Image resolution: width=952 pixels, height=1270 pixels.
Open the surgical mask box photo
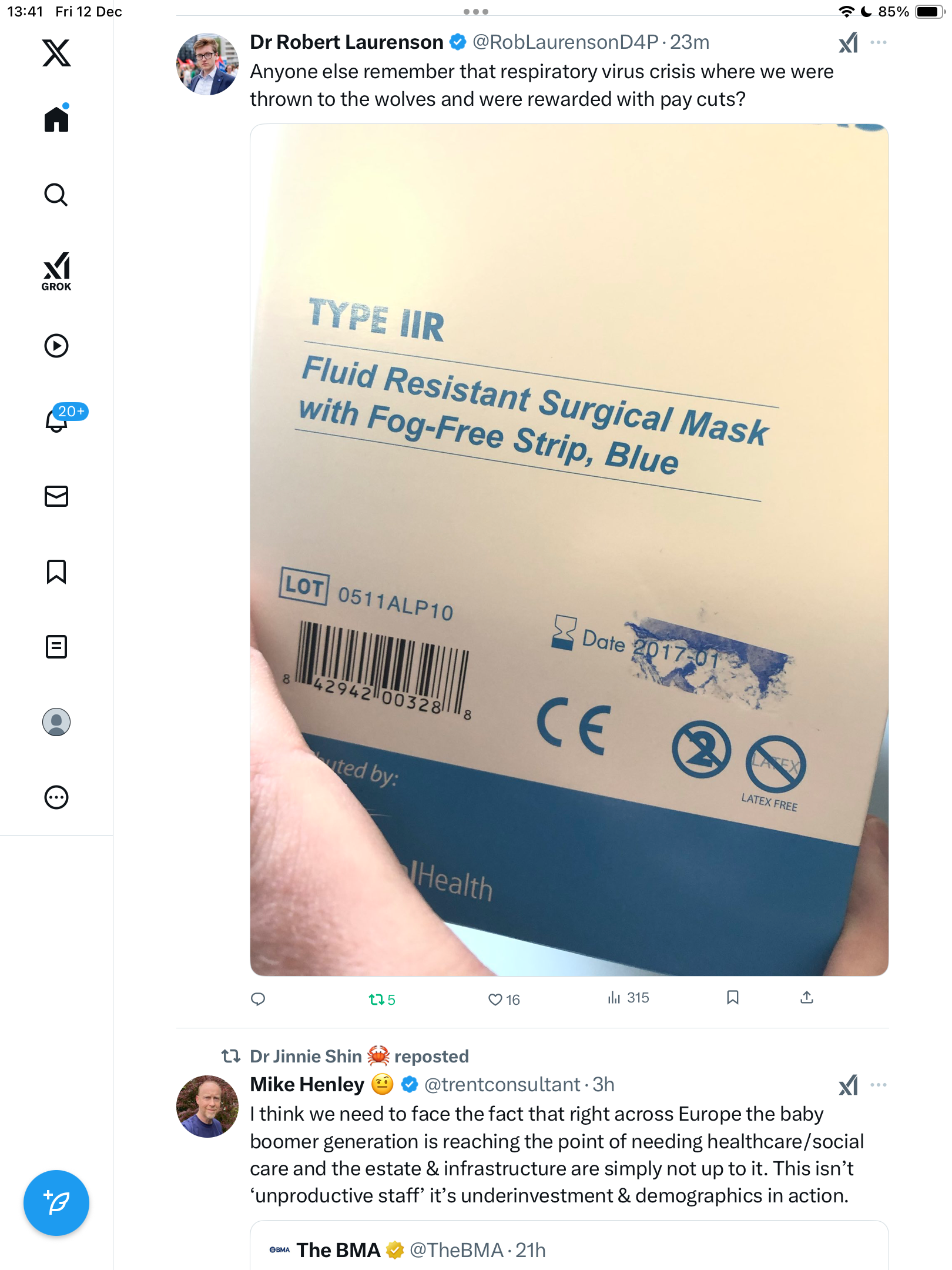(x=569, y=550)
